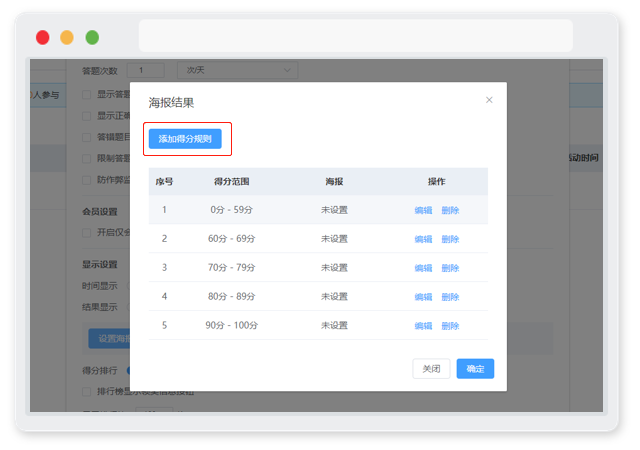Click the 添加得分规则 button
The image size is (640, 450).
pos(185,139)
